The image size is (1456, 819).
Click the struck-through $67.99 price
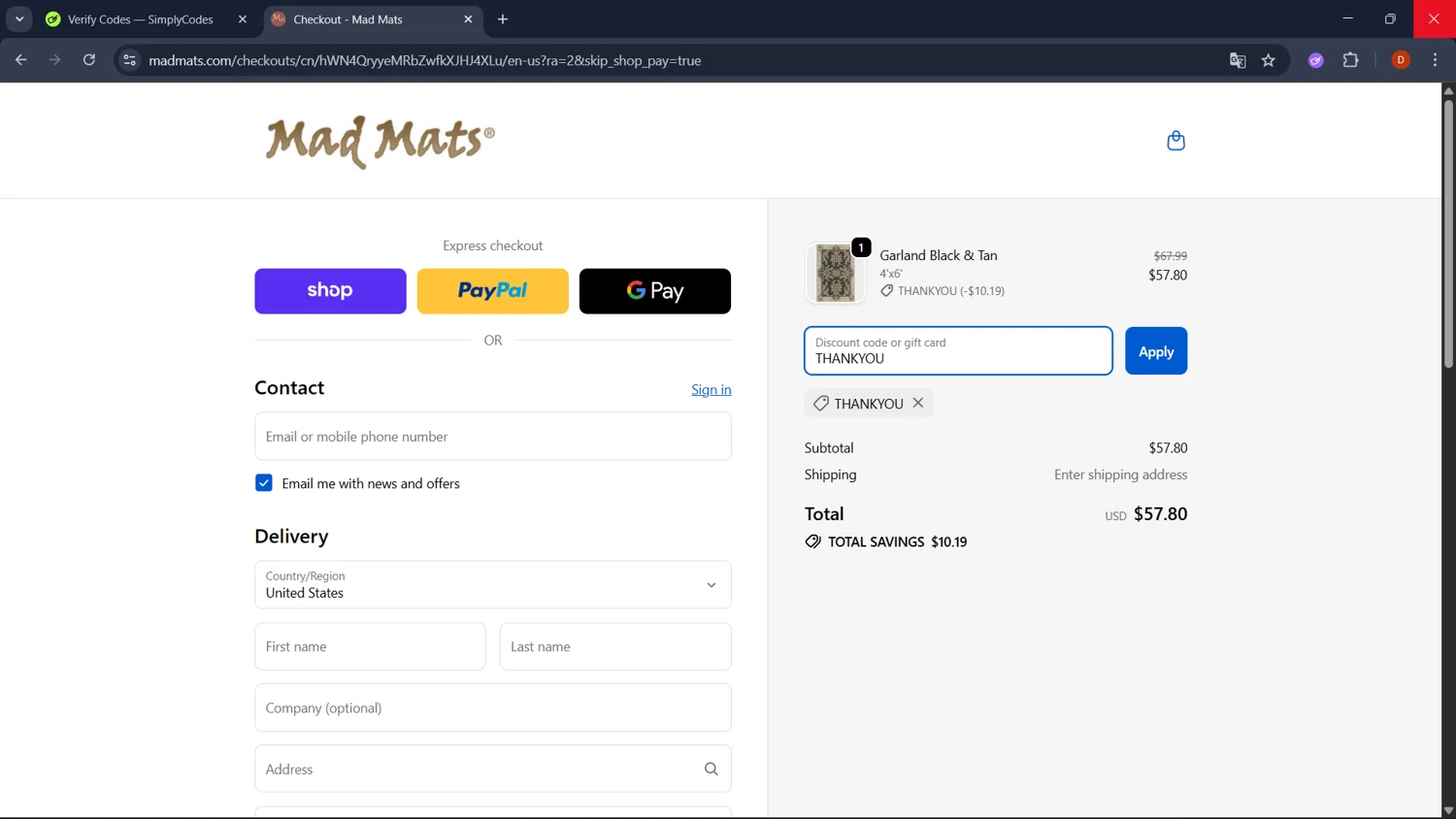coord(1170,256)
